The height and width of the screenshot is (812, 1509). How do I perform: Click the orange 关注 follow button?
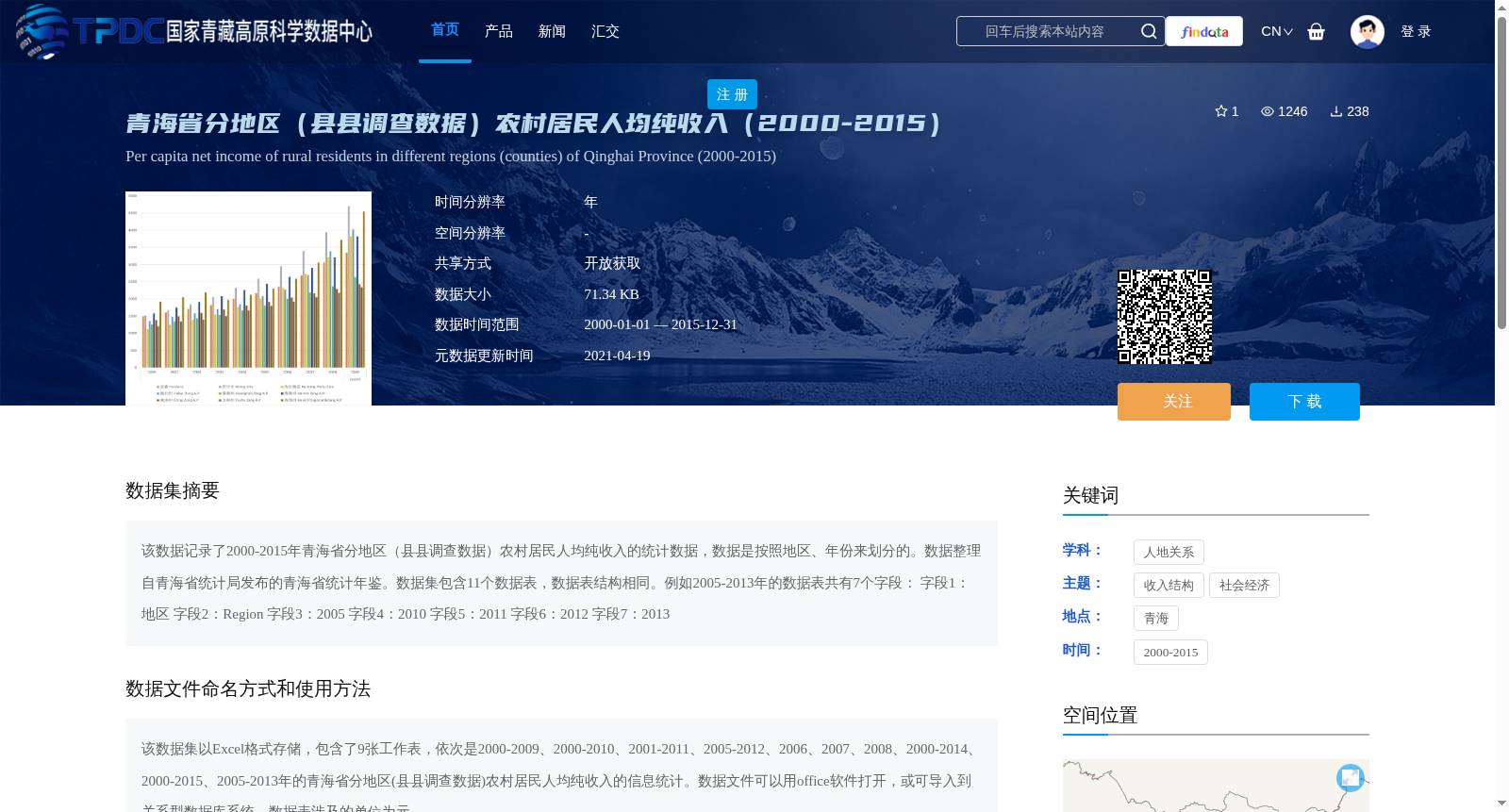[x=1174, y=402]
